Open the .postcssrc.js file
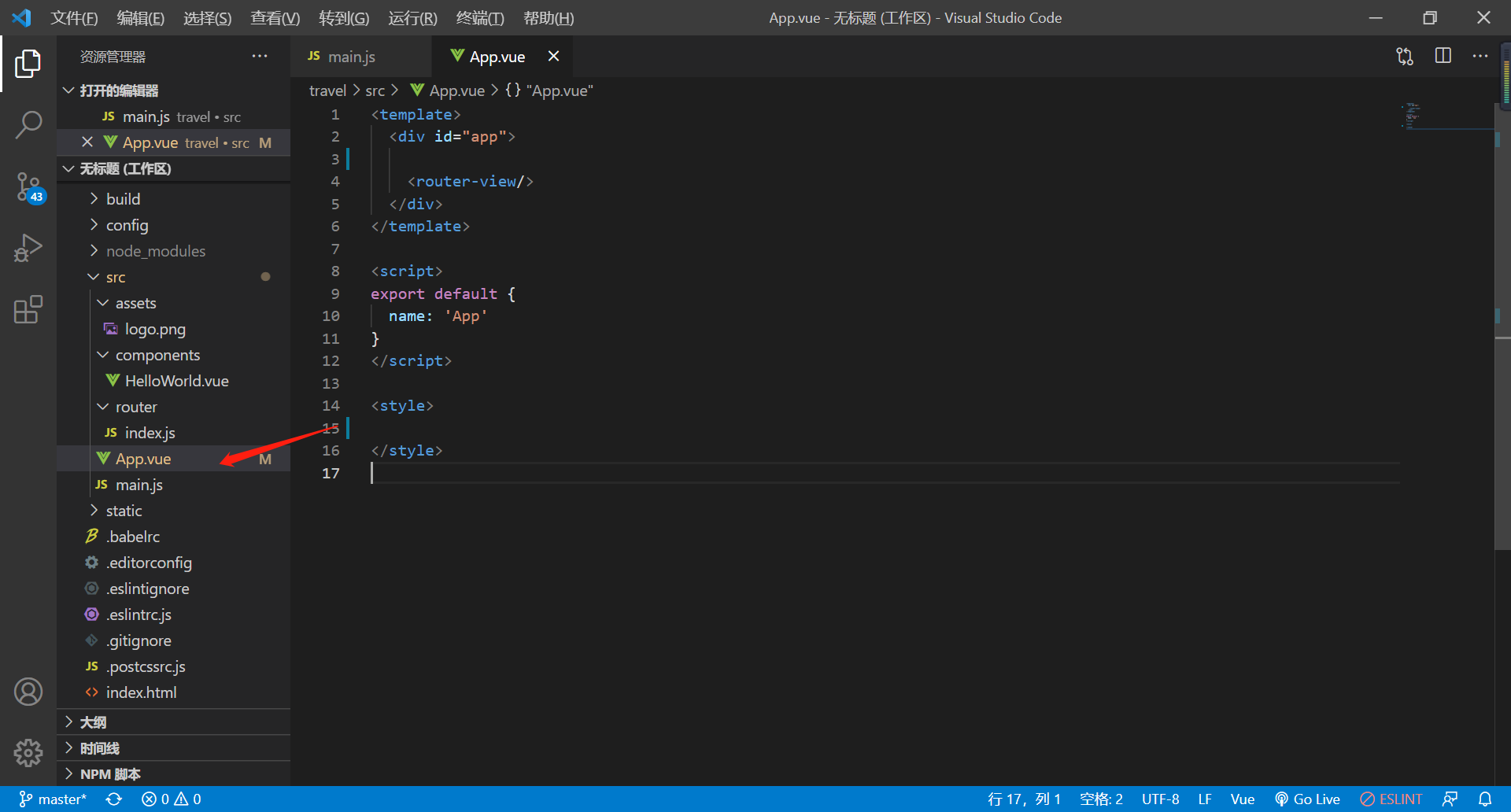This screenshot has height=812, width=1511. tap(173, 666)
